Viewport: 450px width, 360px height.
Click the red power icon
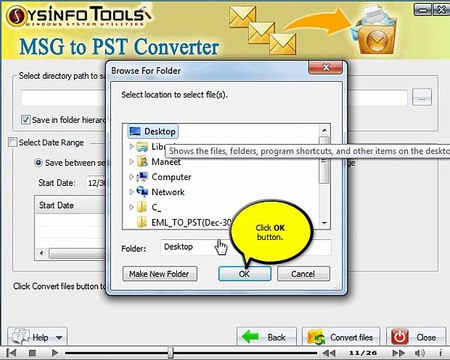[x=400, y=337]
